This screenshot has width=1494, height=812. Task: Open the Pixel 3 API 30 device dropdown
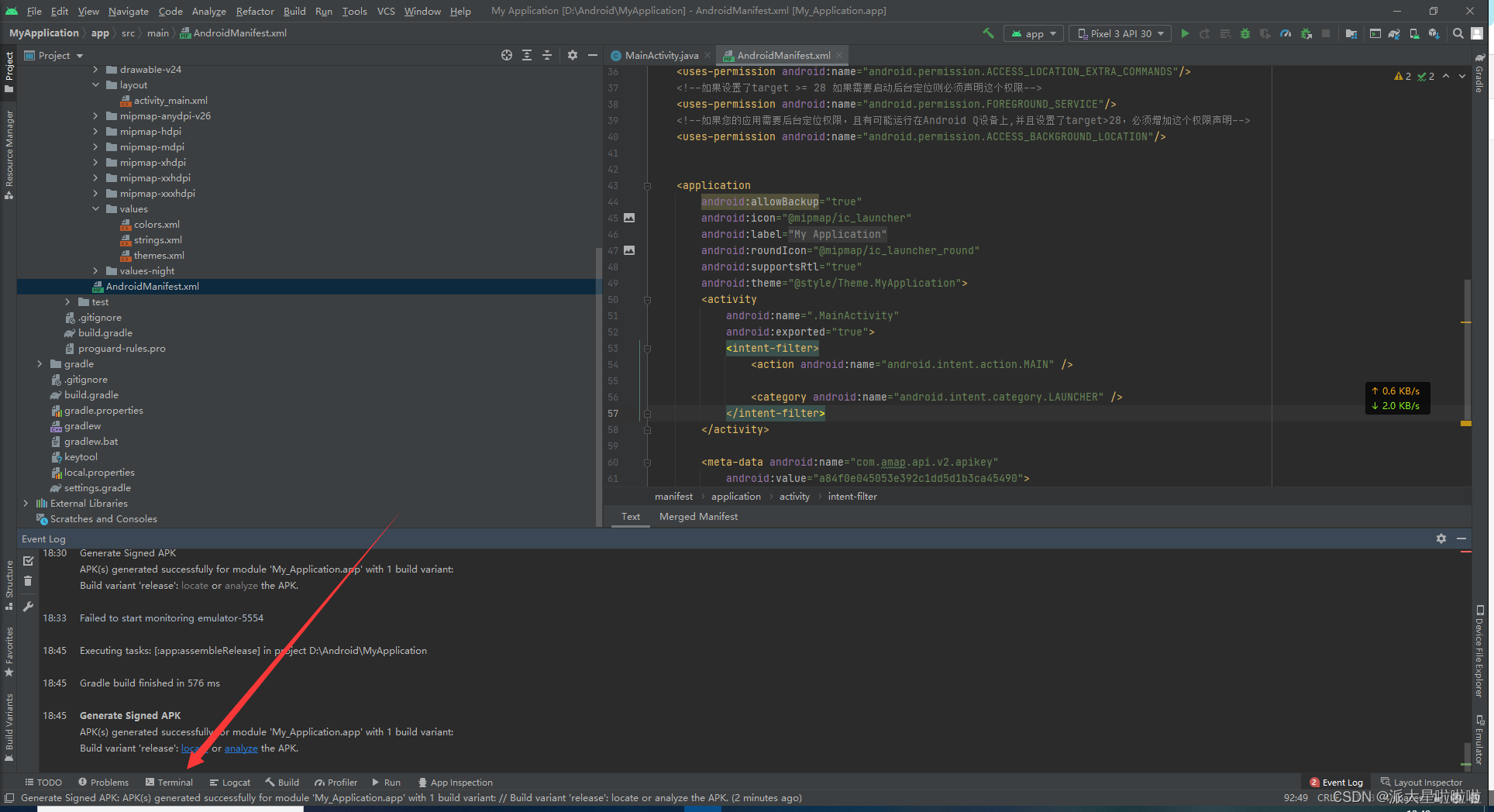1120,33
